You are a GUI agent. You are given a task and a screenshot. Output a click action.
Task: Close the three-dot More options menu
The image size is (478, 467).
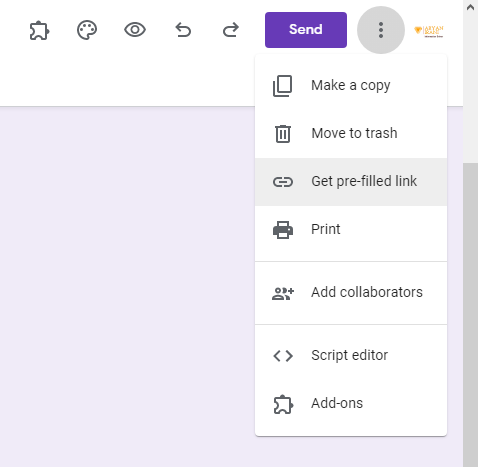pos(381,30)
